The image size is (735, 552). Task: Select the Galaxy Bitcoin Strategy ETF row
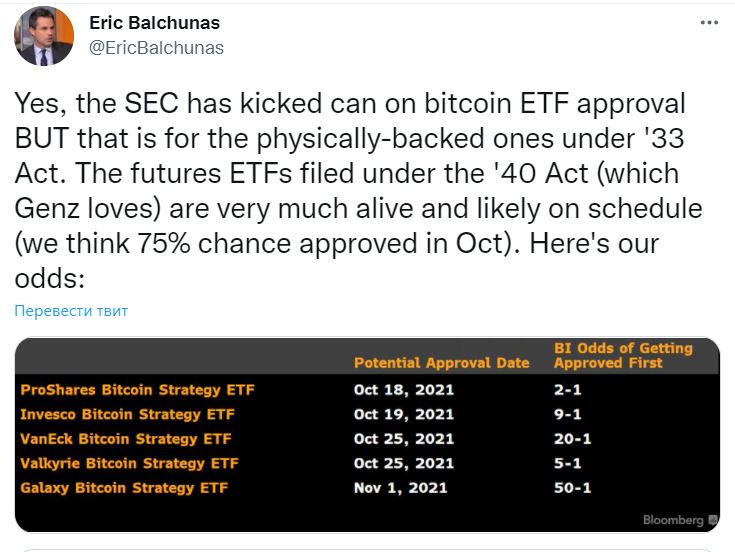coord(124,488)
